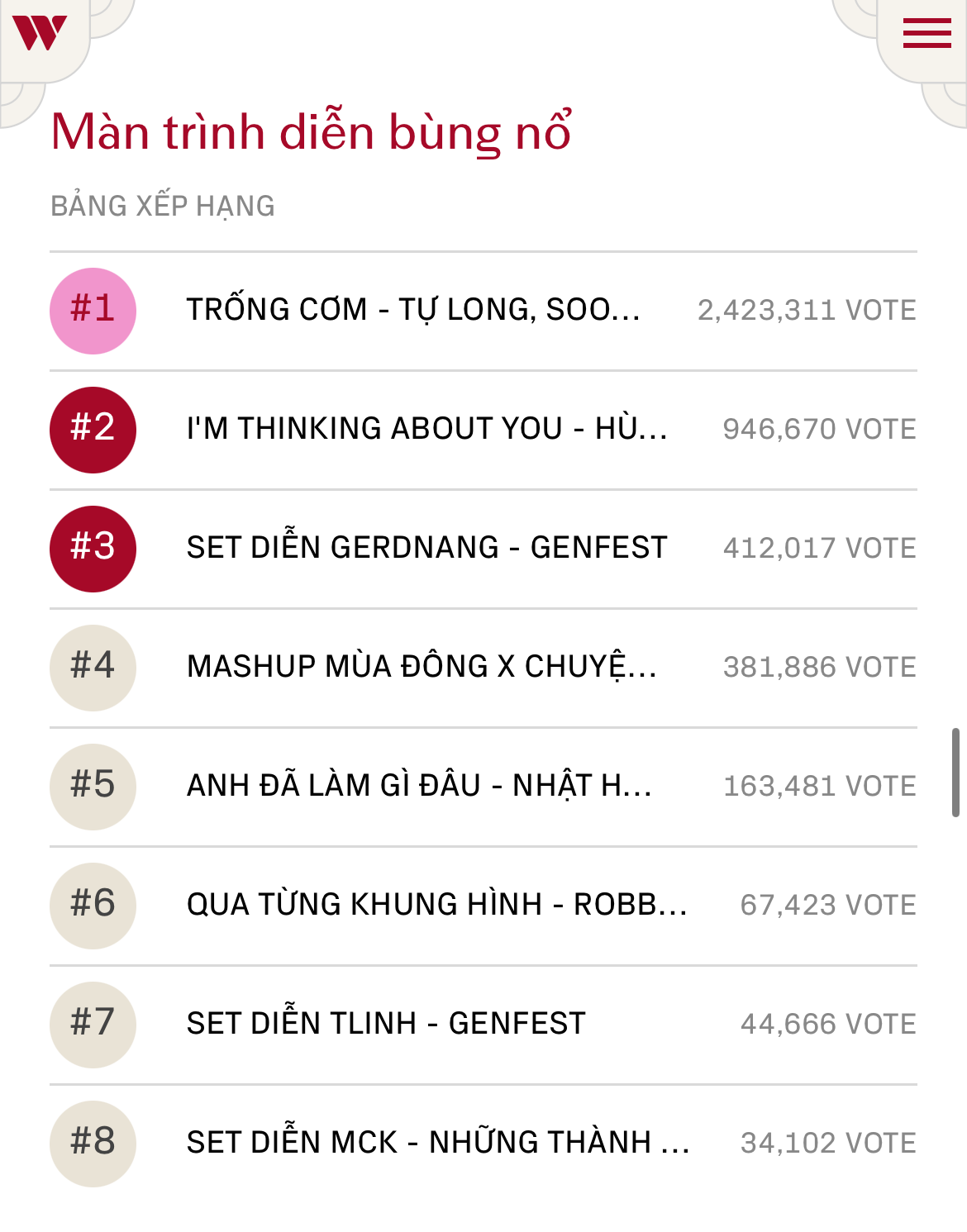Click the #8 rank badge
The image size is (967, 1232).
(x=93, y=1144)
